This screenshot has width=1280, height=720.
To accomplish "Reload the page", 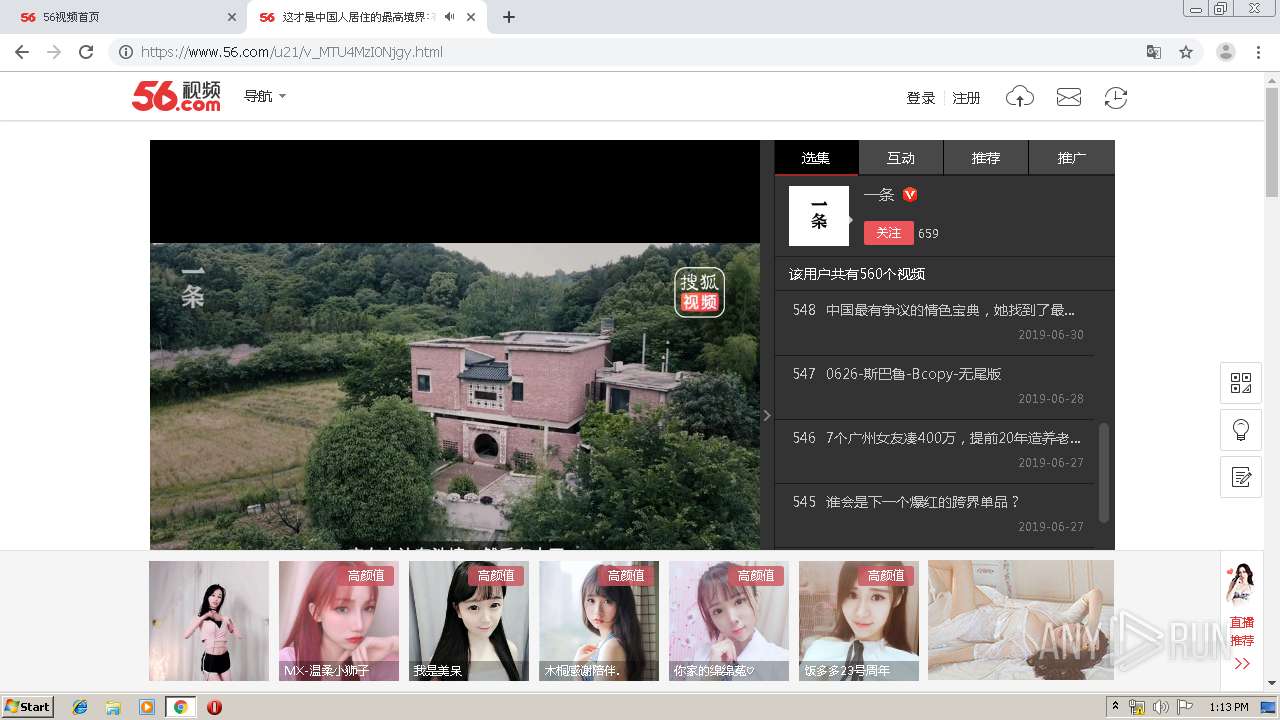I will click(86, 52).
